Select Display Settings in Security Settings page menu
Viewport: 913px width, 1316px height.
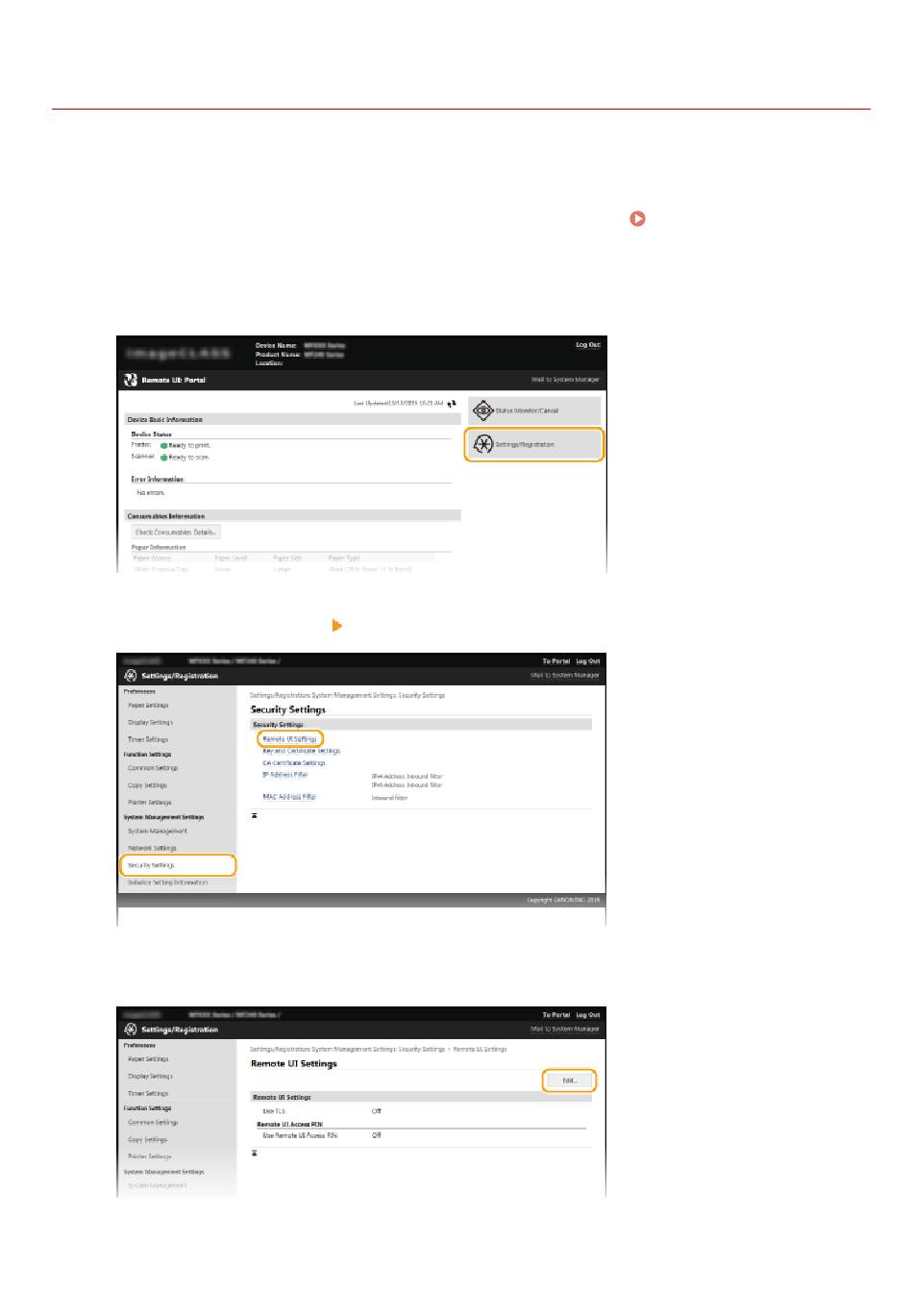coord(150,722)
